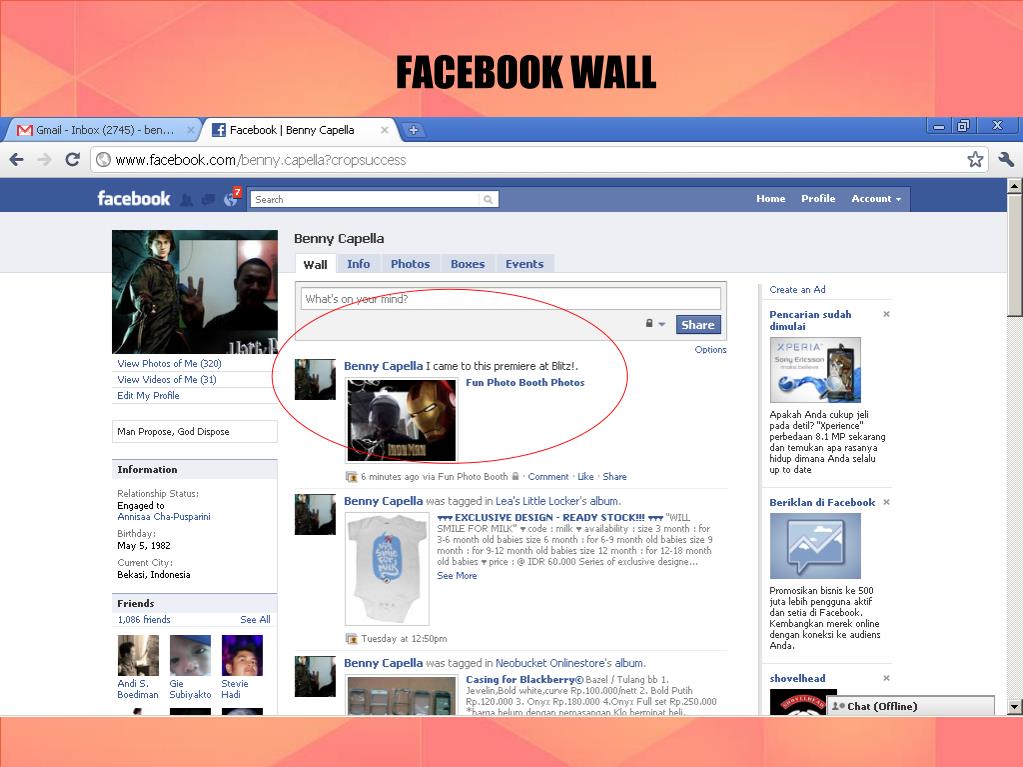Open the Xperia ad image
This screenshot has width=1023, height=767.
point(815,370)
